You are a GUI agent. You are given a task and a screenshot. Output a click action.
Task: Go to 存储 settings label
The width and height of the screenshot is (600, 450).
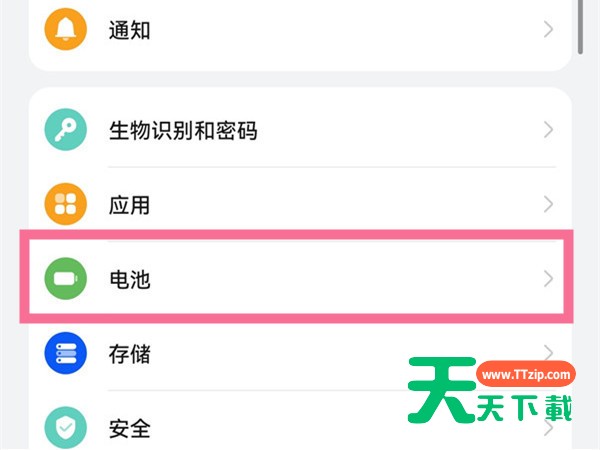(130, 353)
